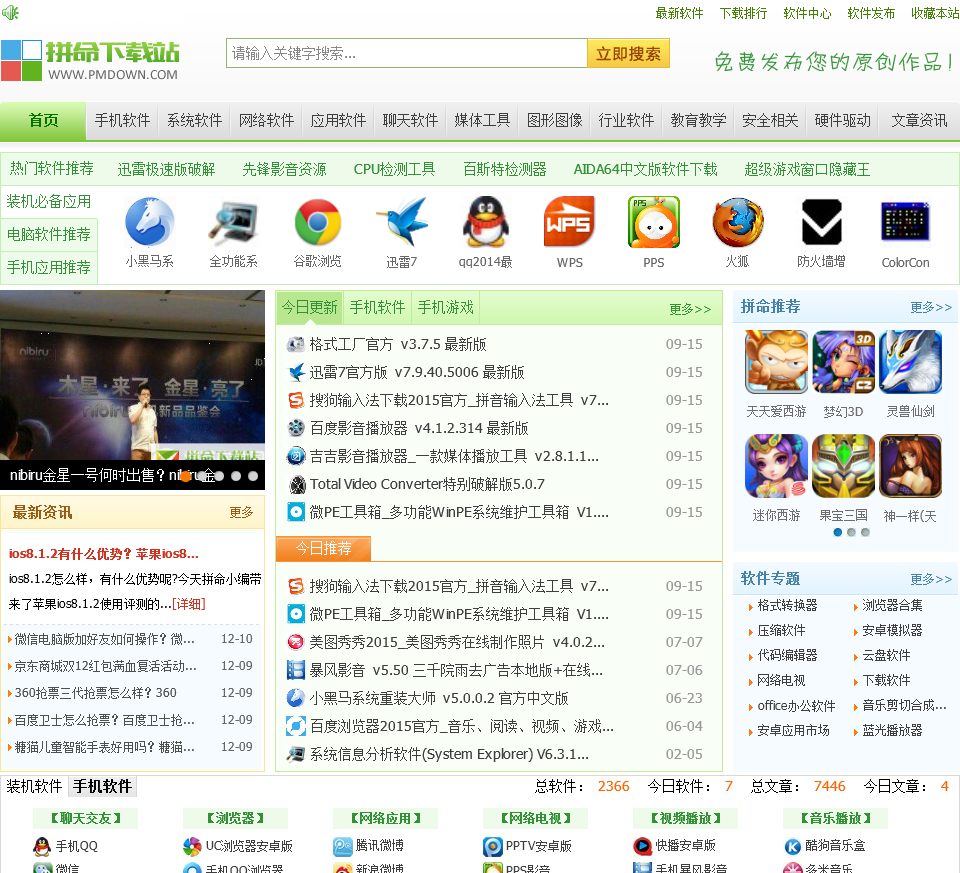Open 格式转换器 topic link
Viewport: 960px width, 873px height.
point(787,605)
